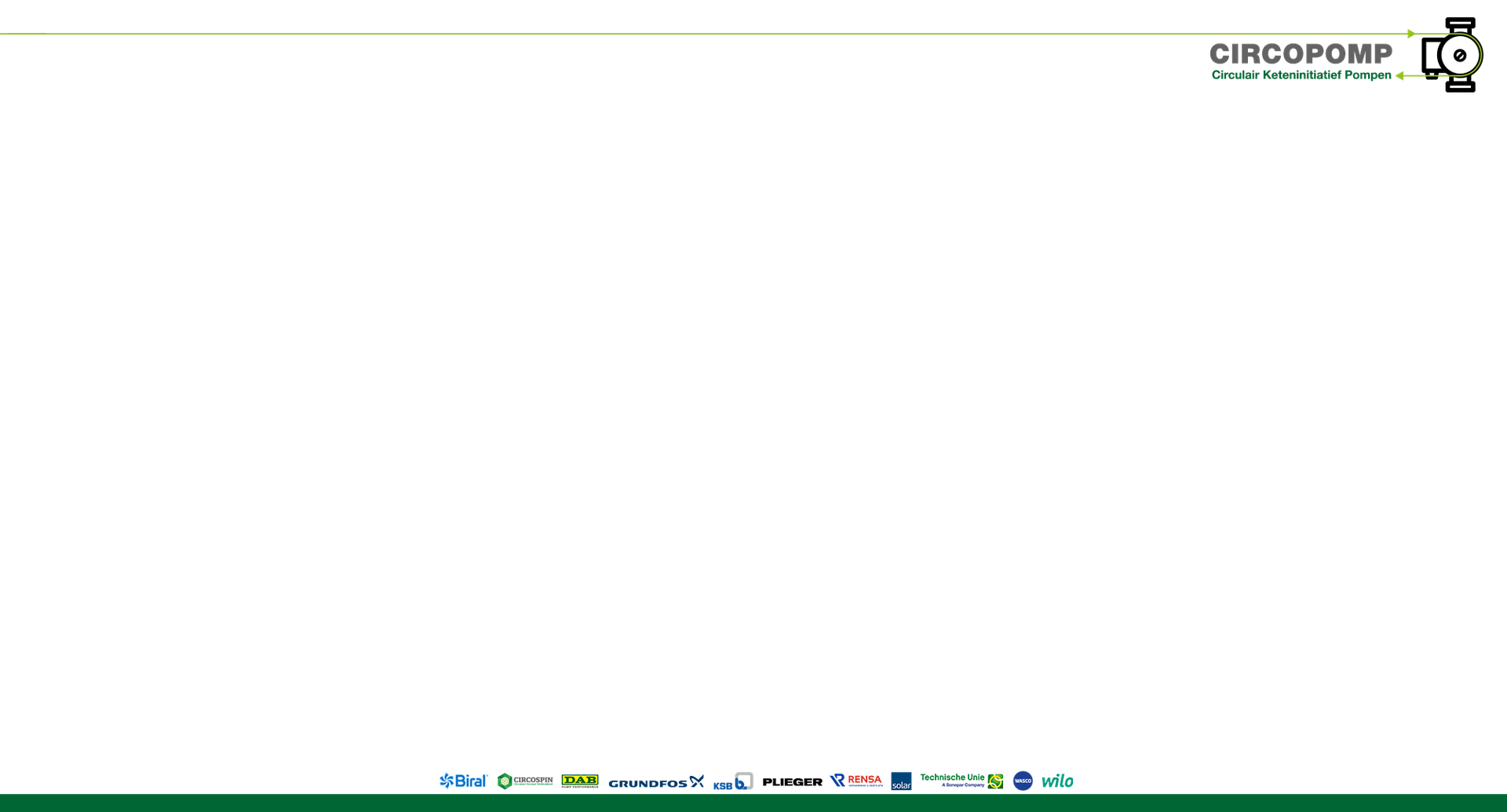This screenshot has height=812, width=1507.
Task: Click the Biral logo
Action: [463, 781]
